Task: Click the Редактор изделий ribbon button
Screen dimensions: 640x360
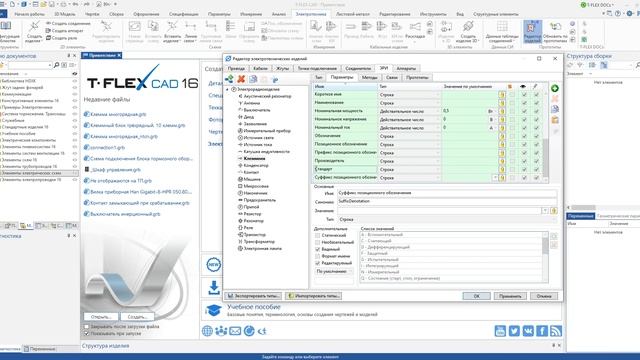Action: [532, 32]
